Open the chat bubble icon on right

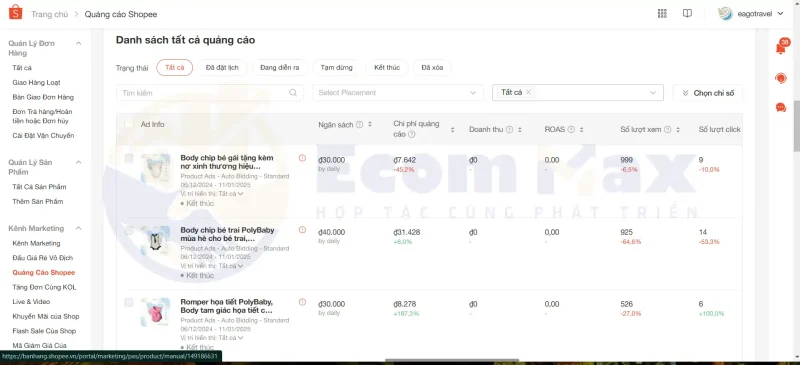[x=781, y=108]
